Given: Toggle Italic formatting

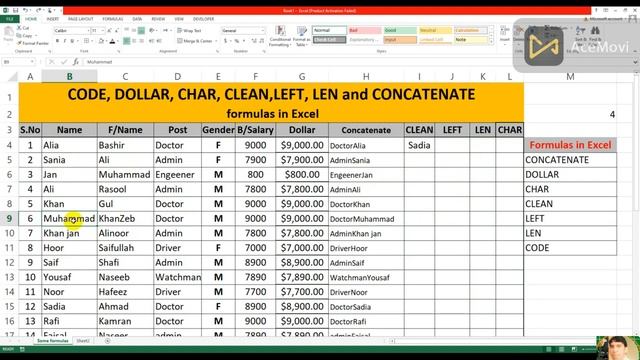Looking at the screenshot, I should coord(65,41).
